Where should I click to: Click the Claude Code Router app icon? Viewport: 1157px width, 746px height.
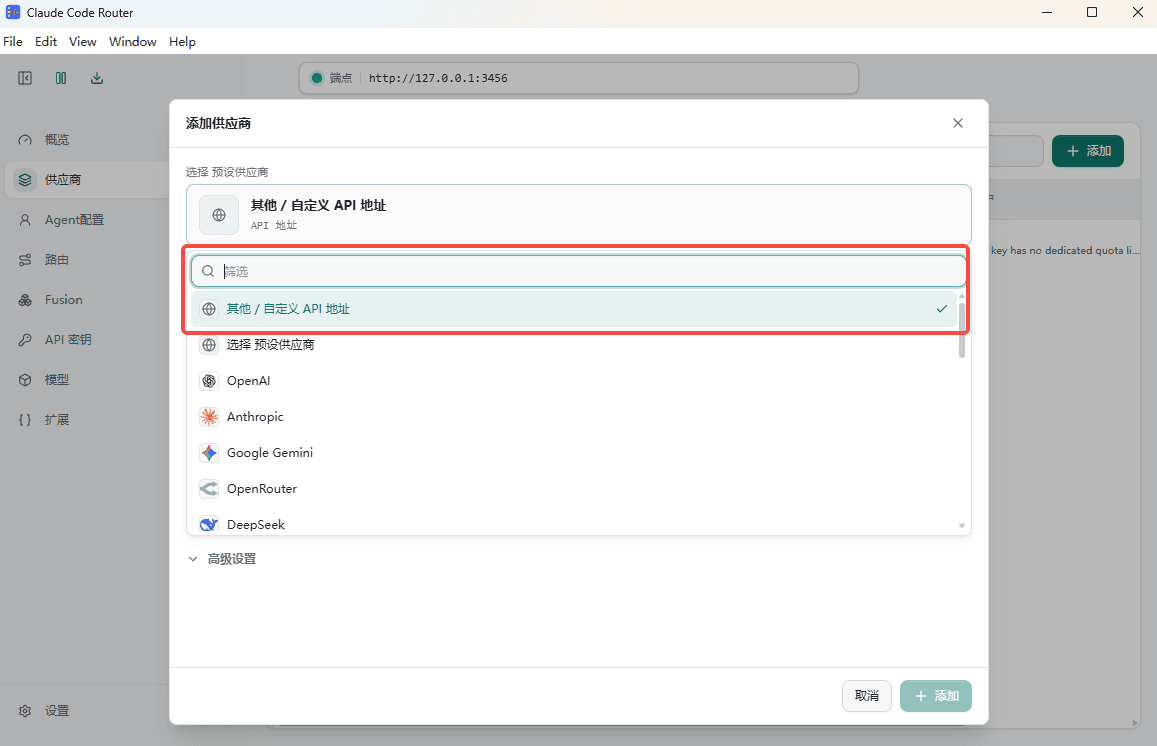pyautogui.click(x=13, y=13)
